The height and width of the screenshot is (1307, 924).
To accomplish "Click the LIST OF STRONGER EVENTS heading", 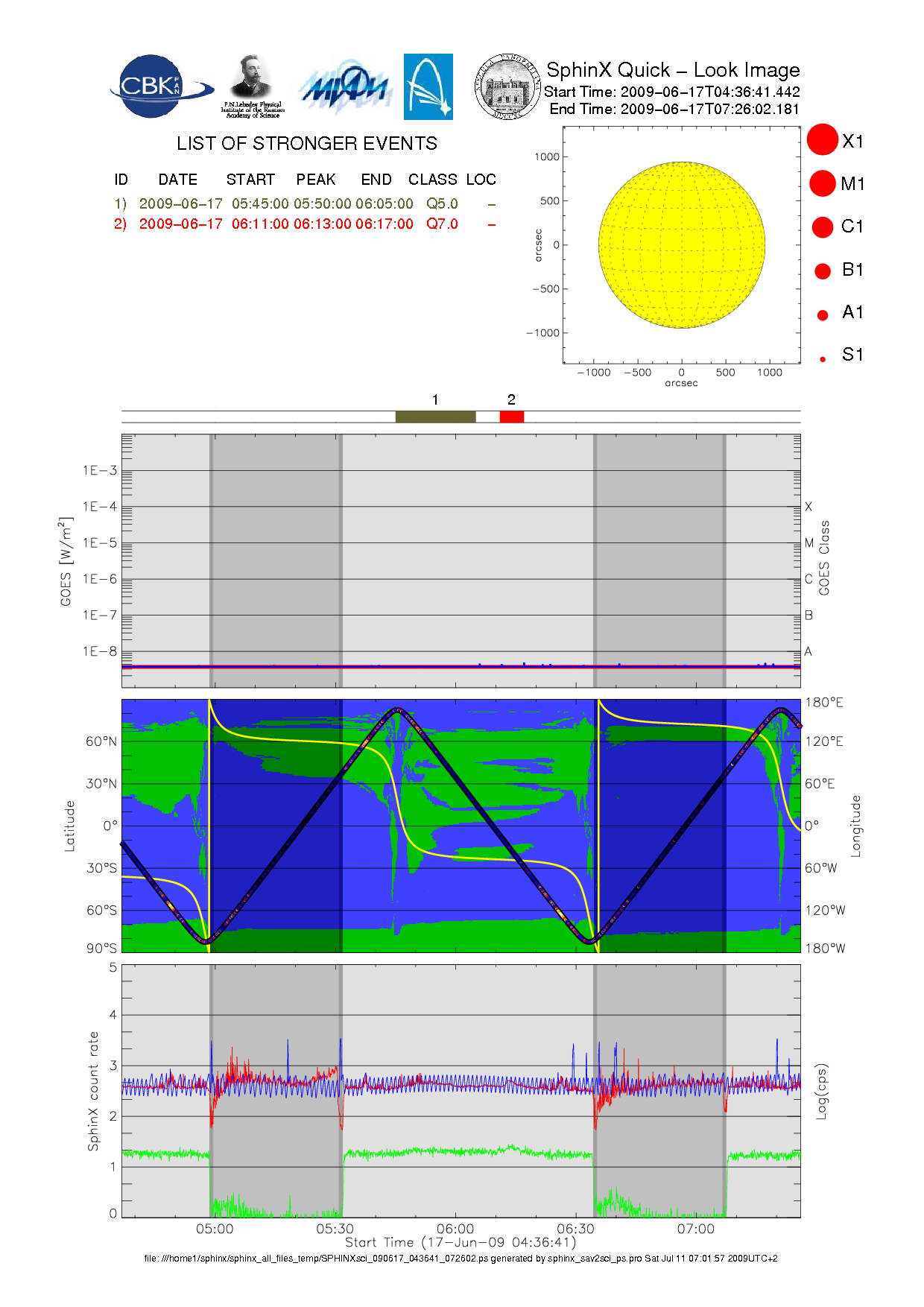I will pos(307,143).
